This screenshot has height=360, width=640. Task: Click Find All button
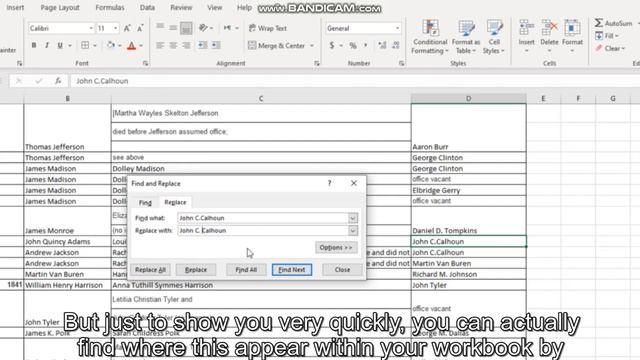[246, 270]
